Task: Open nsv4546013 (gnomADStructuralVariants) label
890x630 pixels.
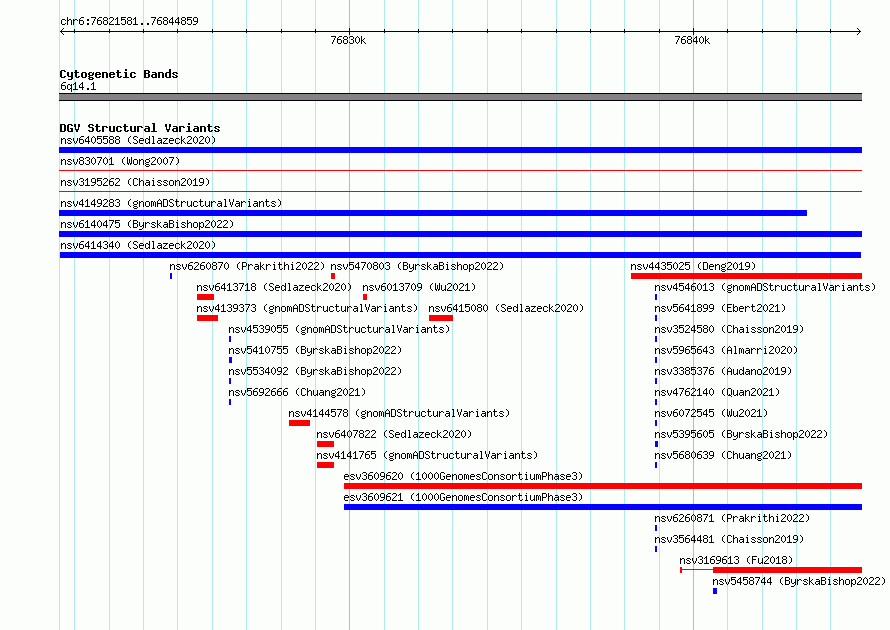Action: point(765,287)
